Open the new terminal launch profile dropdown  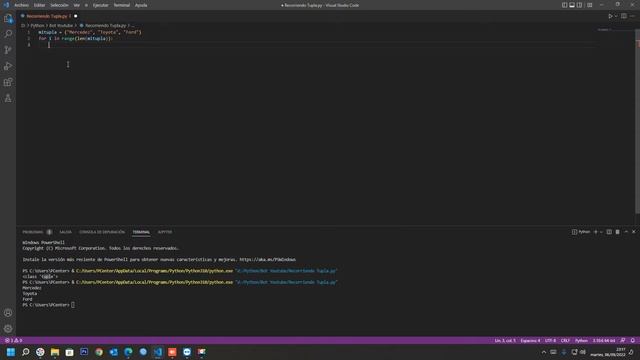click(601, 232)
